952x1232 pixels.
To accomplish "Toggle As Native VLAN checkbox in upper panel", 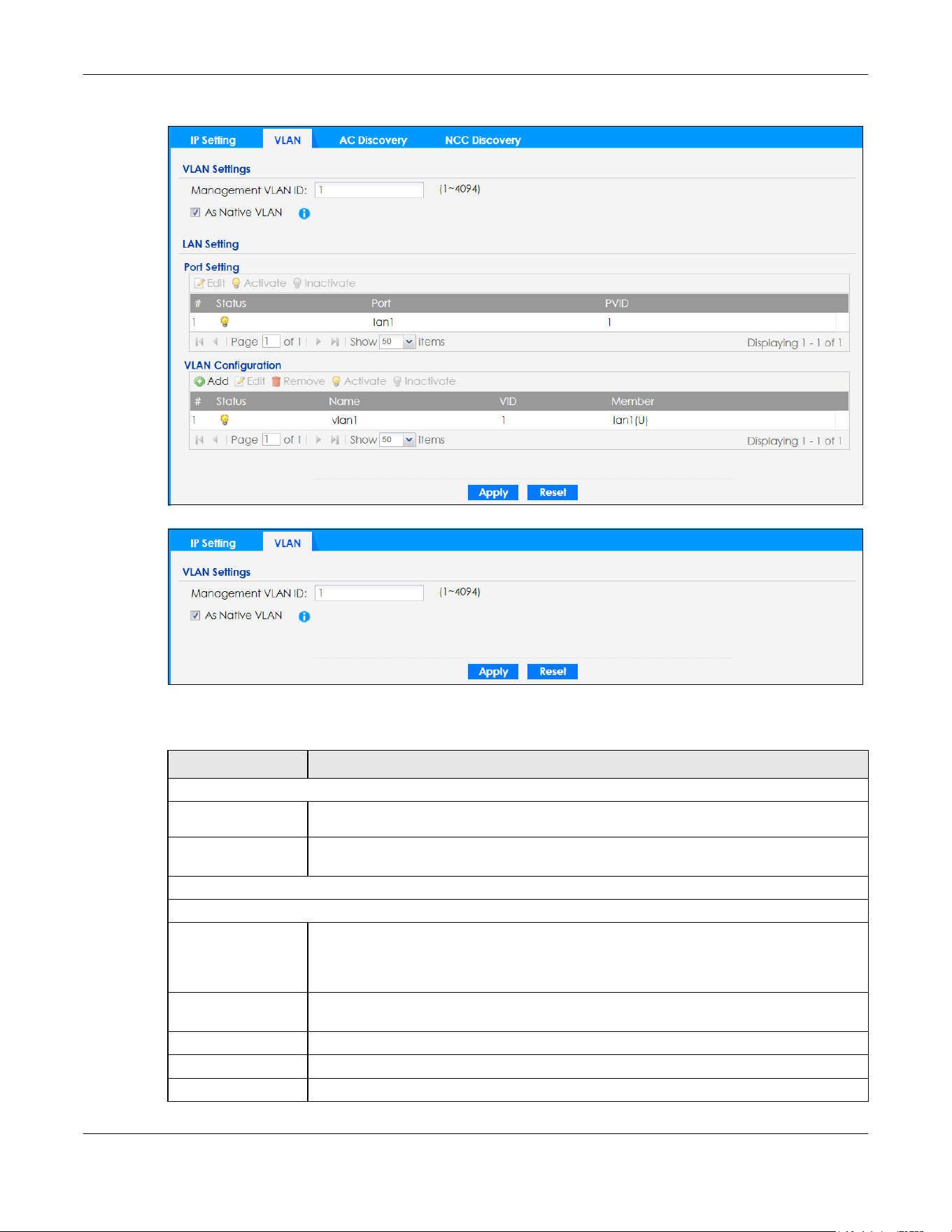I will tap(195, 212).
